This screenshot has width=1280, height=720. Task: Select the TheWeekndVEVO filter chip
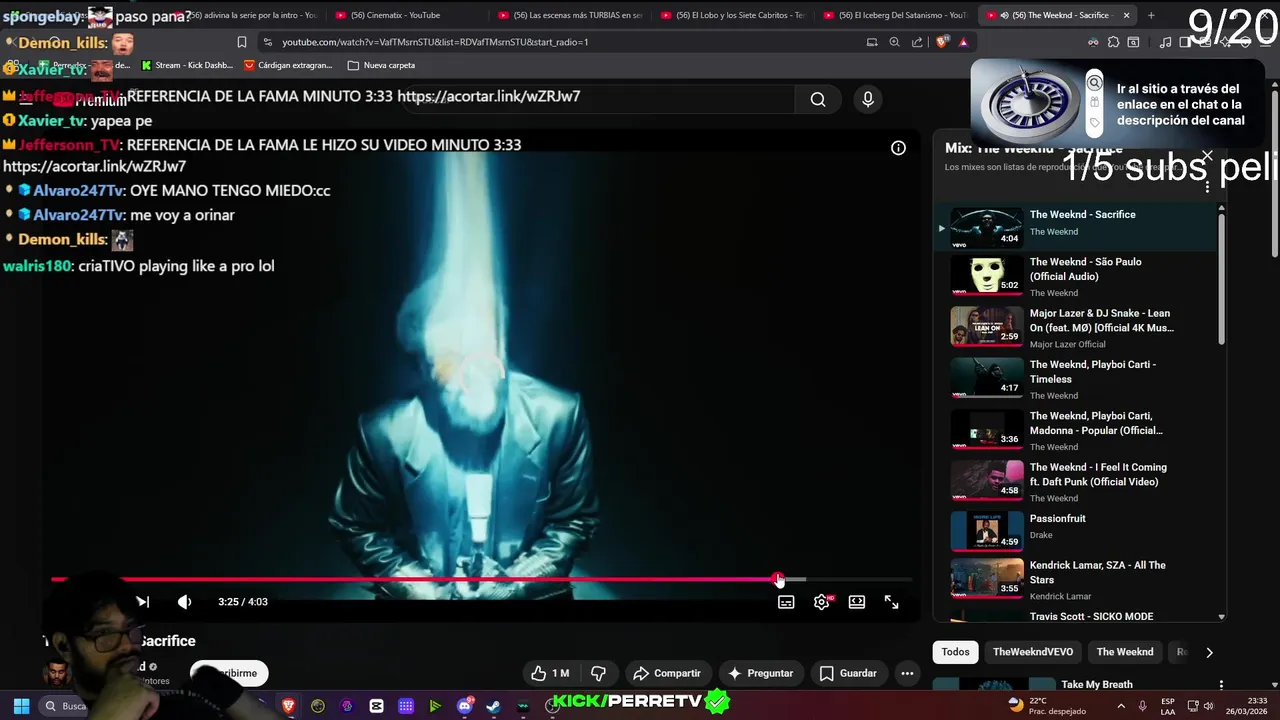point(1033,652)
